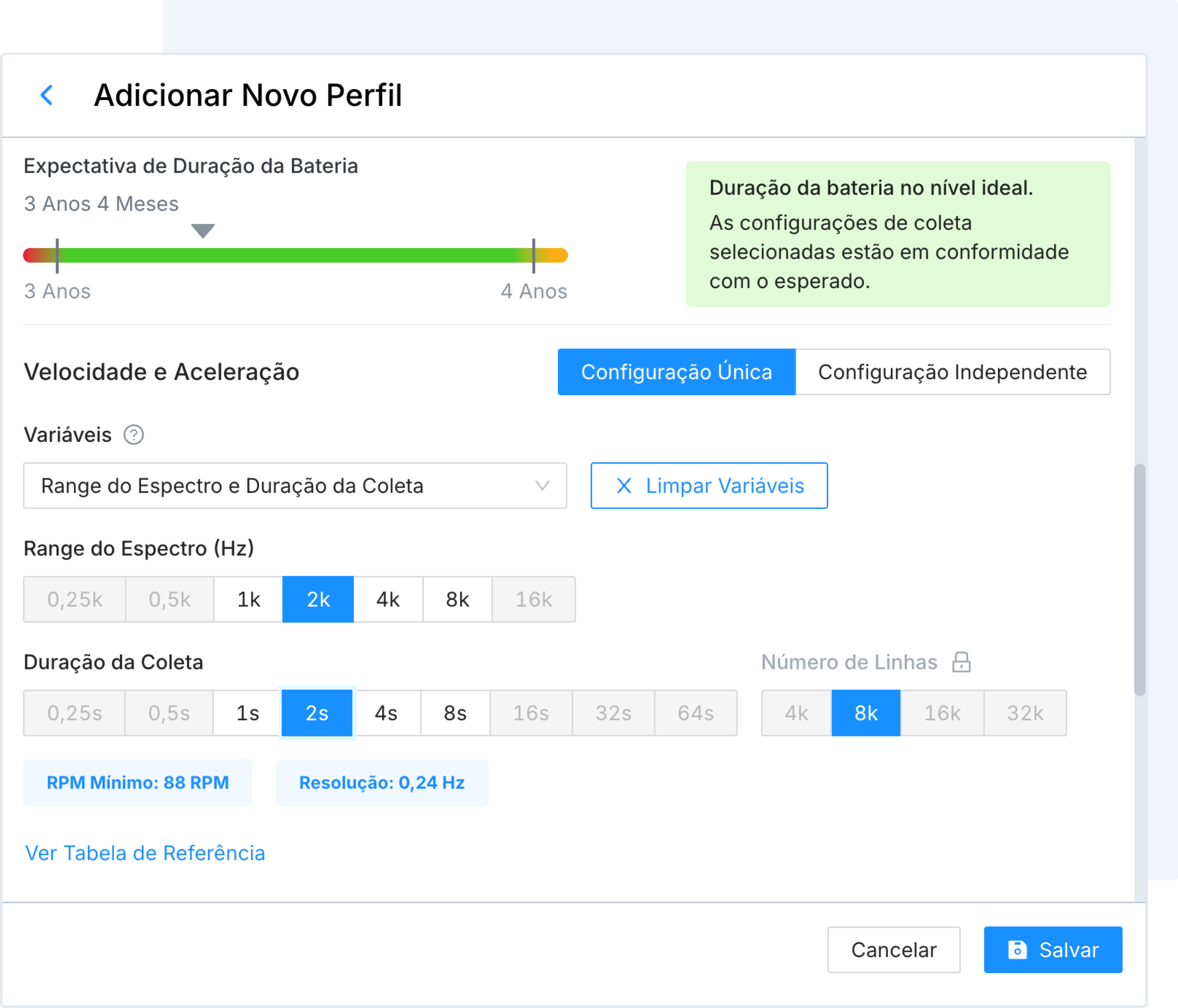1178x1008 pixels.
Task: Click the 4 Anos scale label
Action: click(534, 291)
